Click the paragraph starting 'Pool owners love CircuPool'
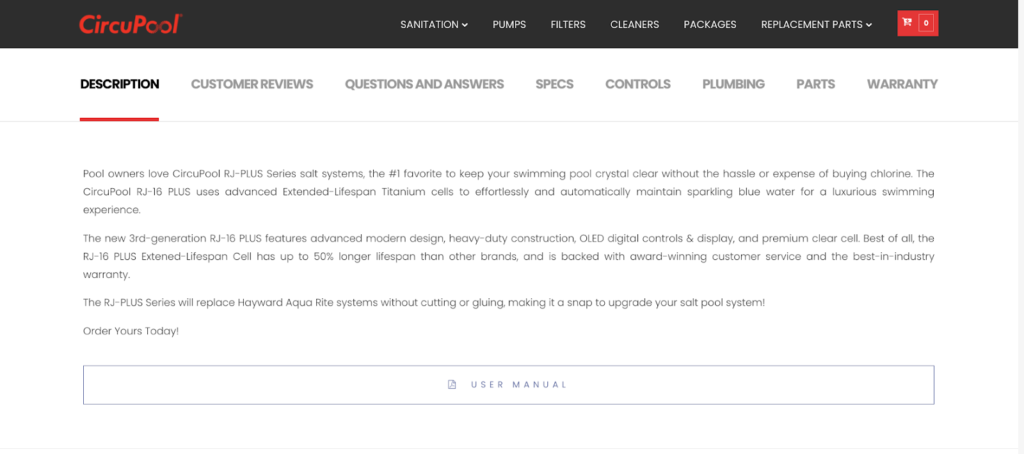The image size is (1024, 454). pyautogui.click(x=509, y=193)
